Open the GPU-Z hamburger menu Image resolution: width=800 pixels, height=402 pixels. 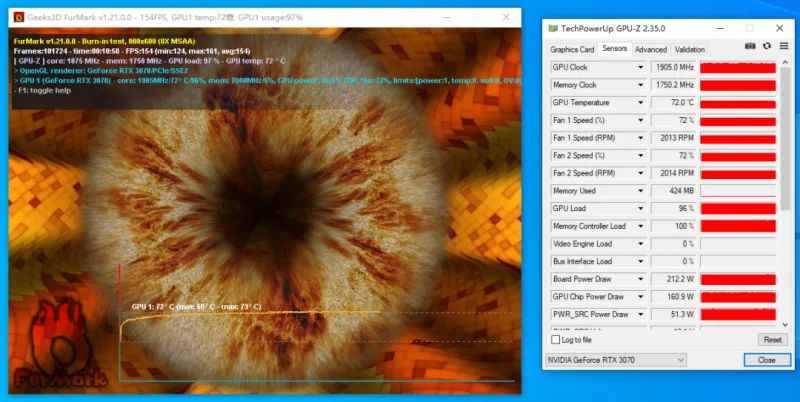pos(784,46)
